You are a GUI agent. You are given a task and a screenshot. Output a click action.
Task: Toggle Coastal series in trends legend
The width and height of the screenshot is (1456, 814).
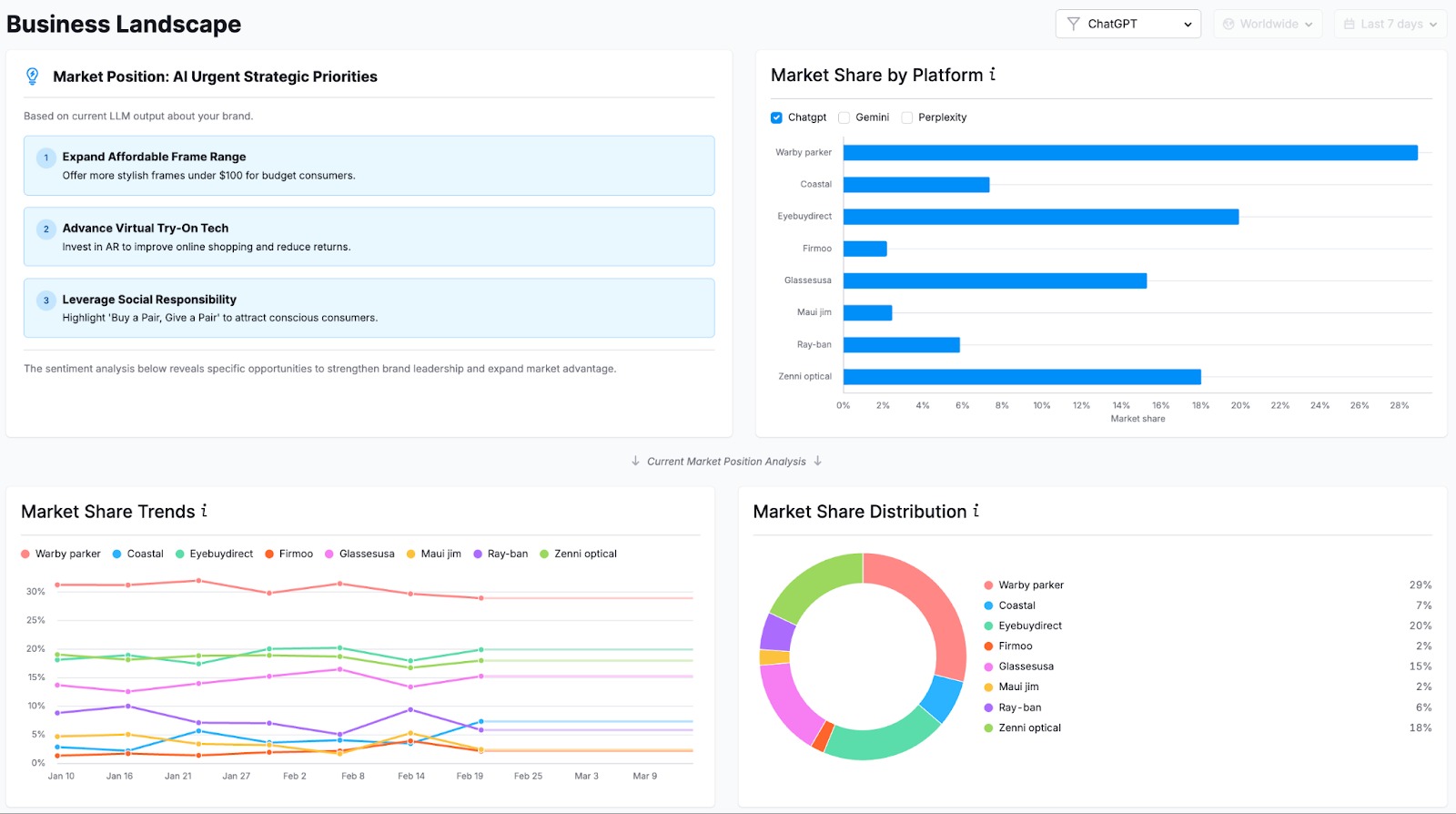pos(138,554)
